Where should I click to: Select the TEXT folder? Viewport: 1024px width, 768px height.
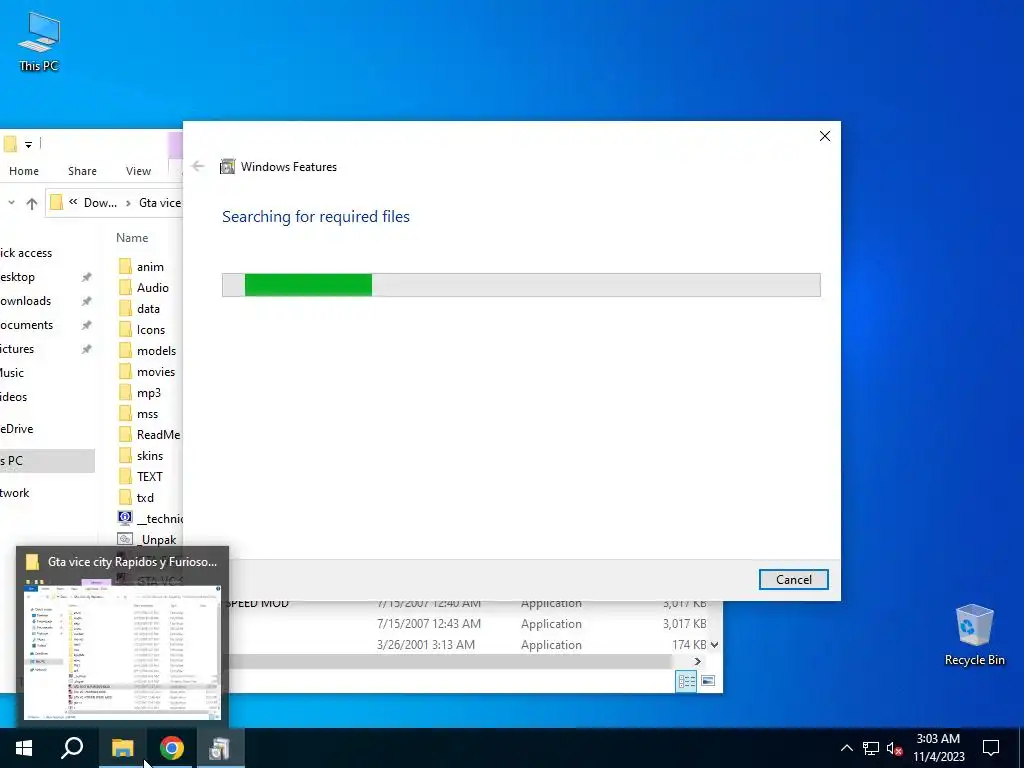pos(150,476)
